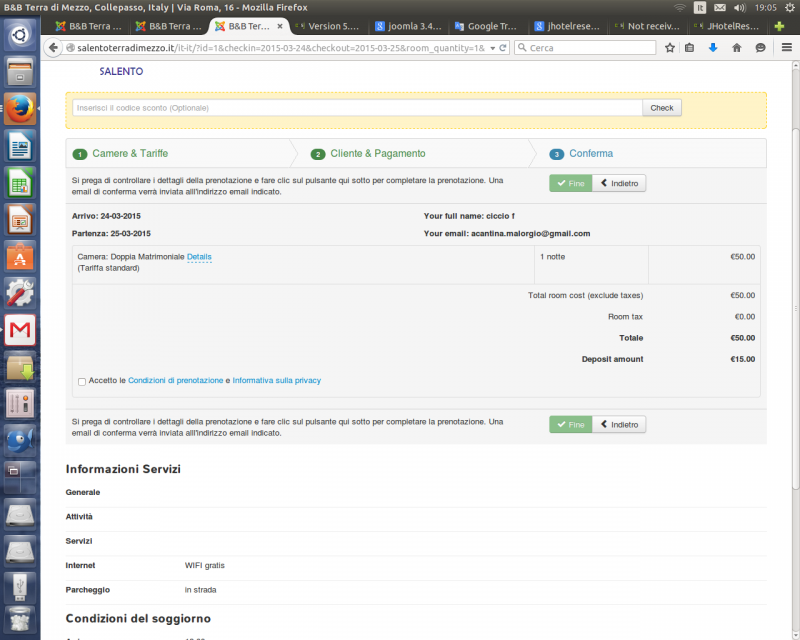Click the bottom Indietro button
This screenshot has height=640, width=800.
(x=619, y=425)
